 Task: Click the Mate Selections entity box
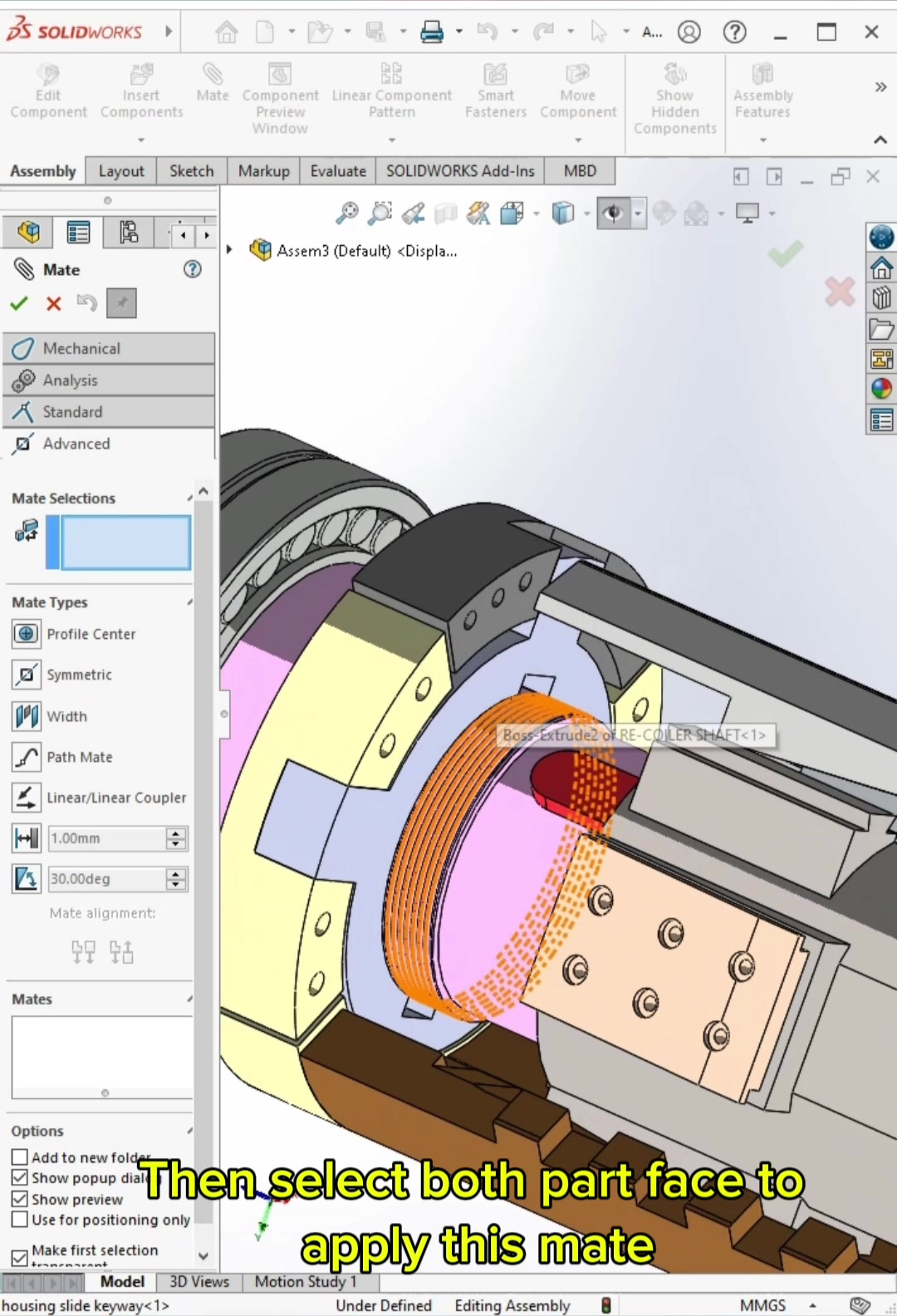[x=125, y=543]
